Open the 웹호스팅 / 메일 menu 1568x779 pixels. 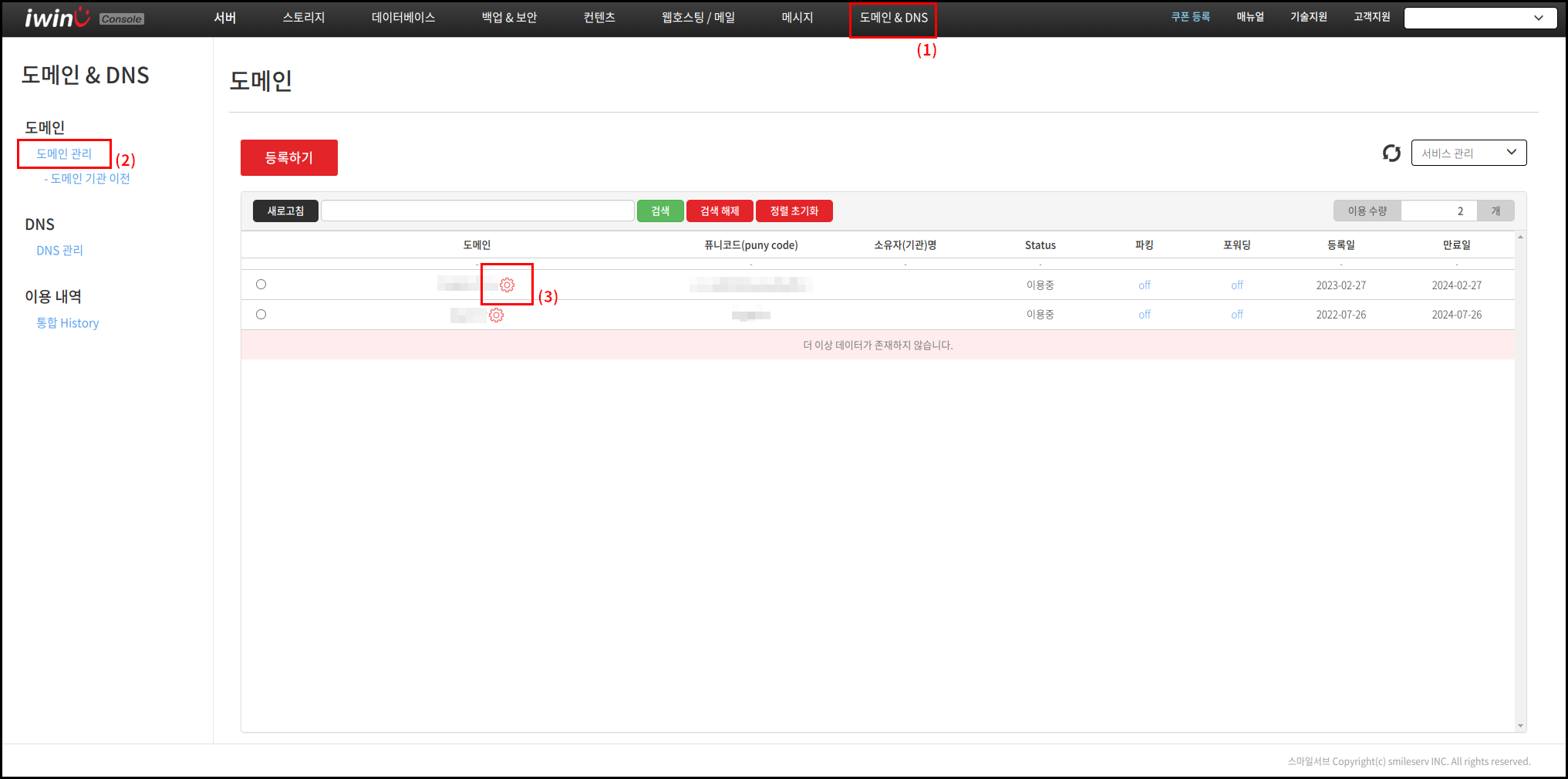coord(697,18)
